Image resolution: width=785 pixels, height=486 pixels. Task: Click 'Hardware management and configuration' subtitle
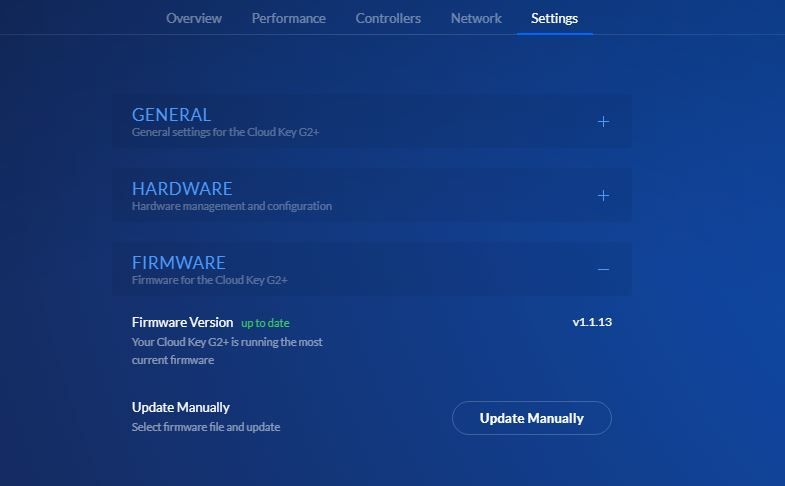pyautogui.click(x=231, y=206)
